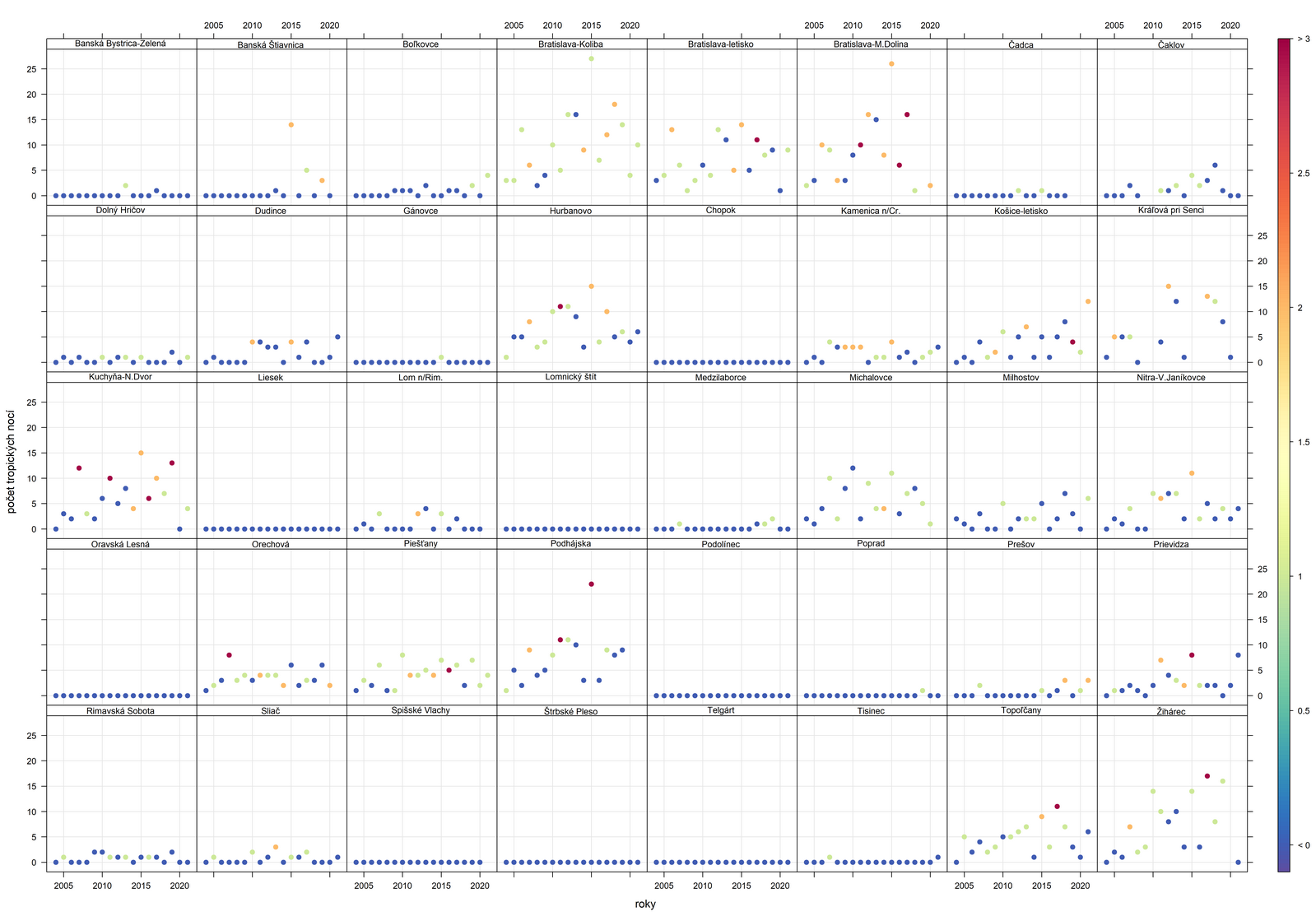
Task: Click the Topoľčany panel title
Action: pyautogui.click(x=1021, y=710)
